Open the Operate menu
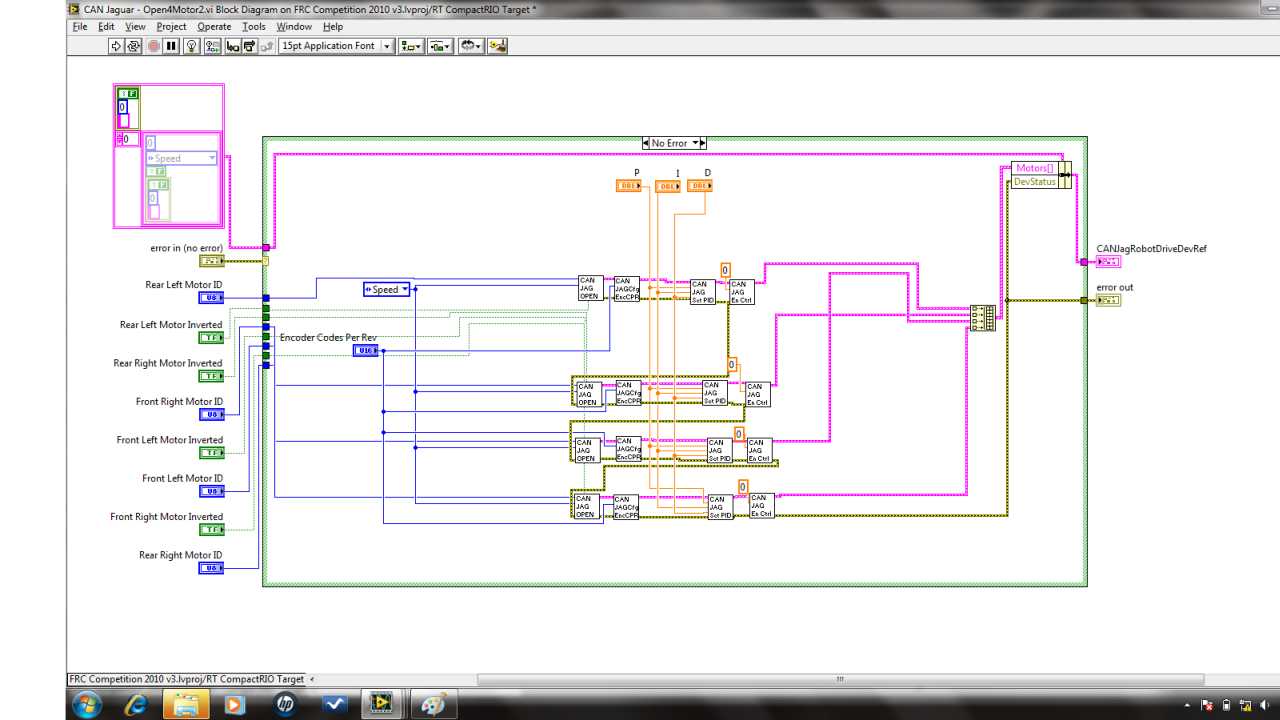Screen dimensions: 1280x720 pos(214,27)
